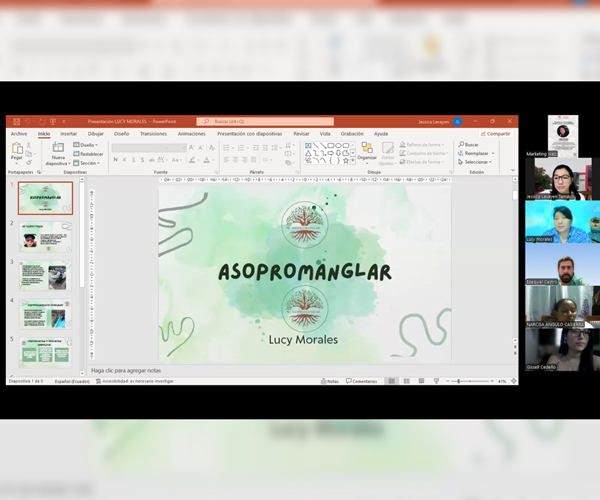Click the Cut scissors icon
This screenshot has height=500, width=600.
coord(28,145)
